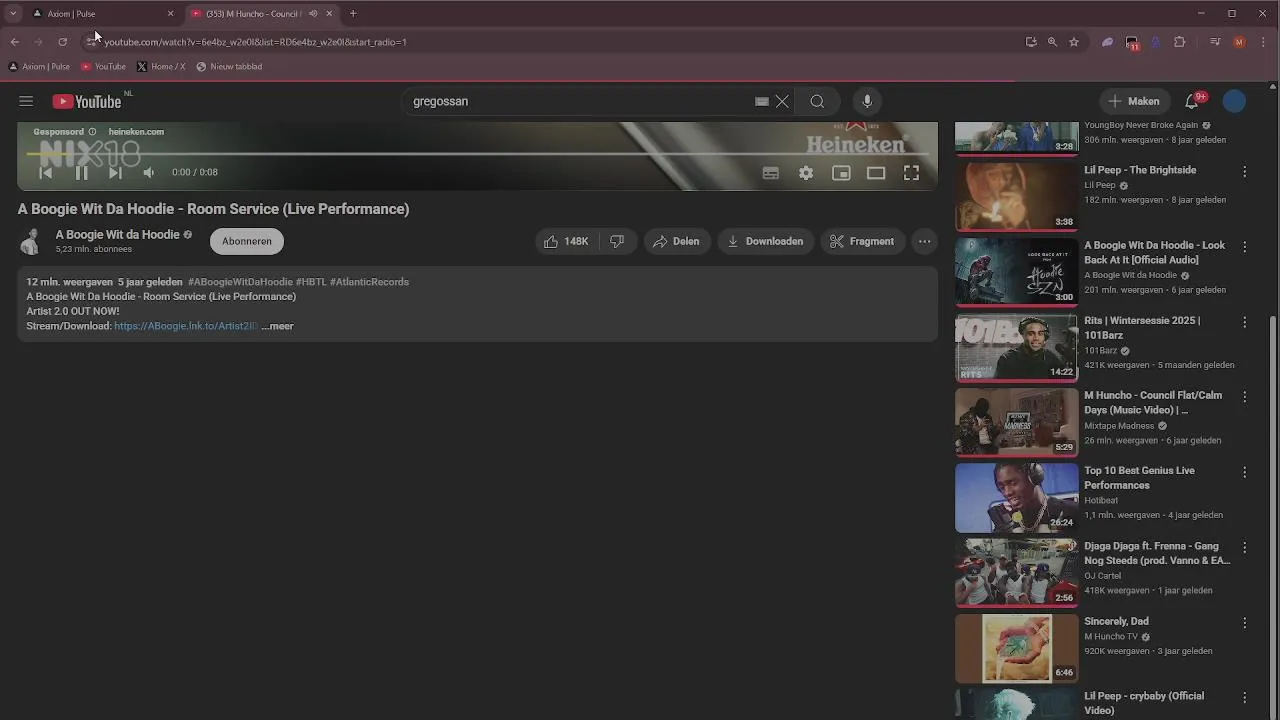This screenshot has width=1280, height=720.
Task: Enable miniplayer mode
Action: [841, 173]
